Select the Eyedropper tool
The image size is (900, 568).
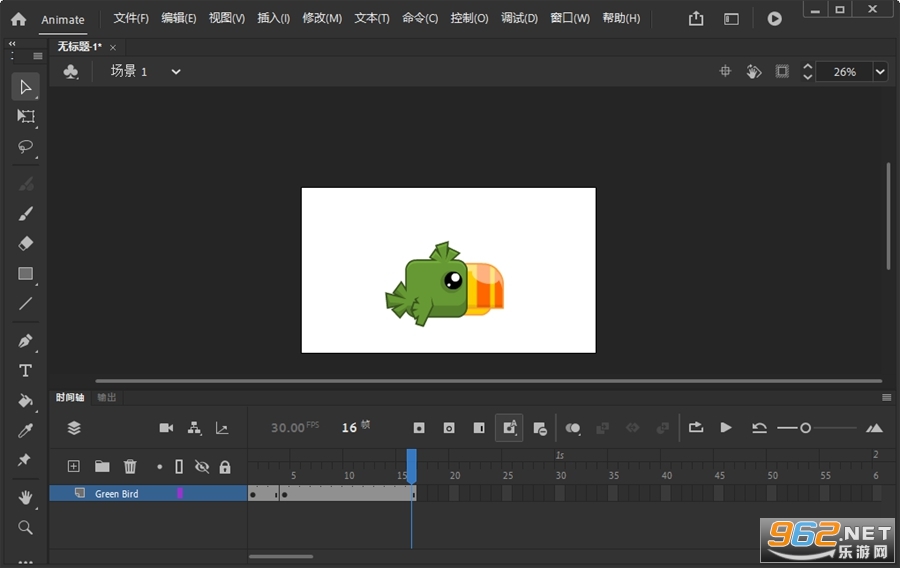tap(25, 430)
